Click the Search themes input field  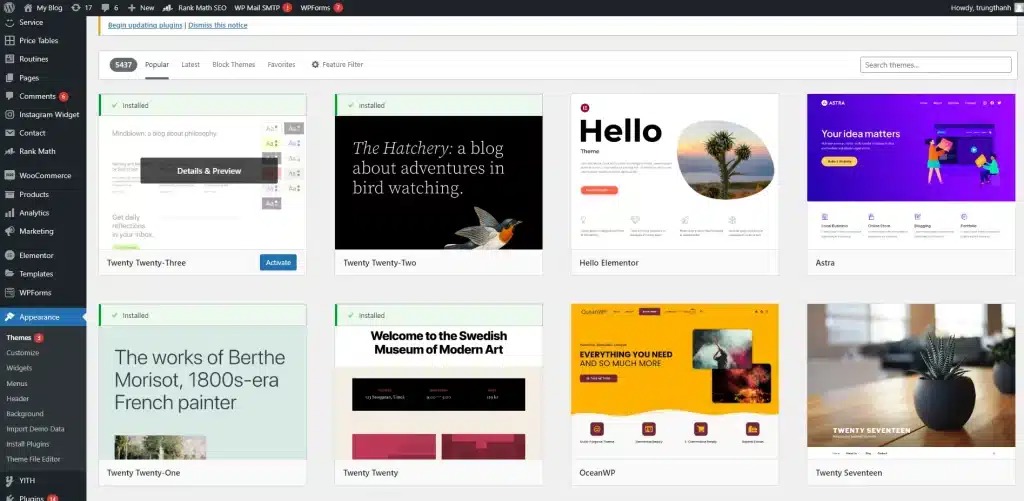930,65
